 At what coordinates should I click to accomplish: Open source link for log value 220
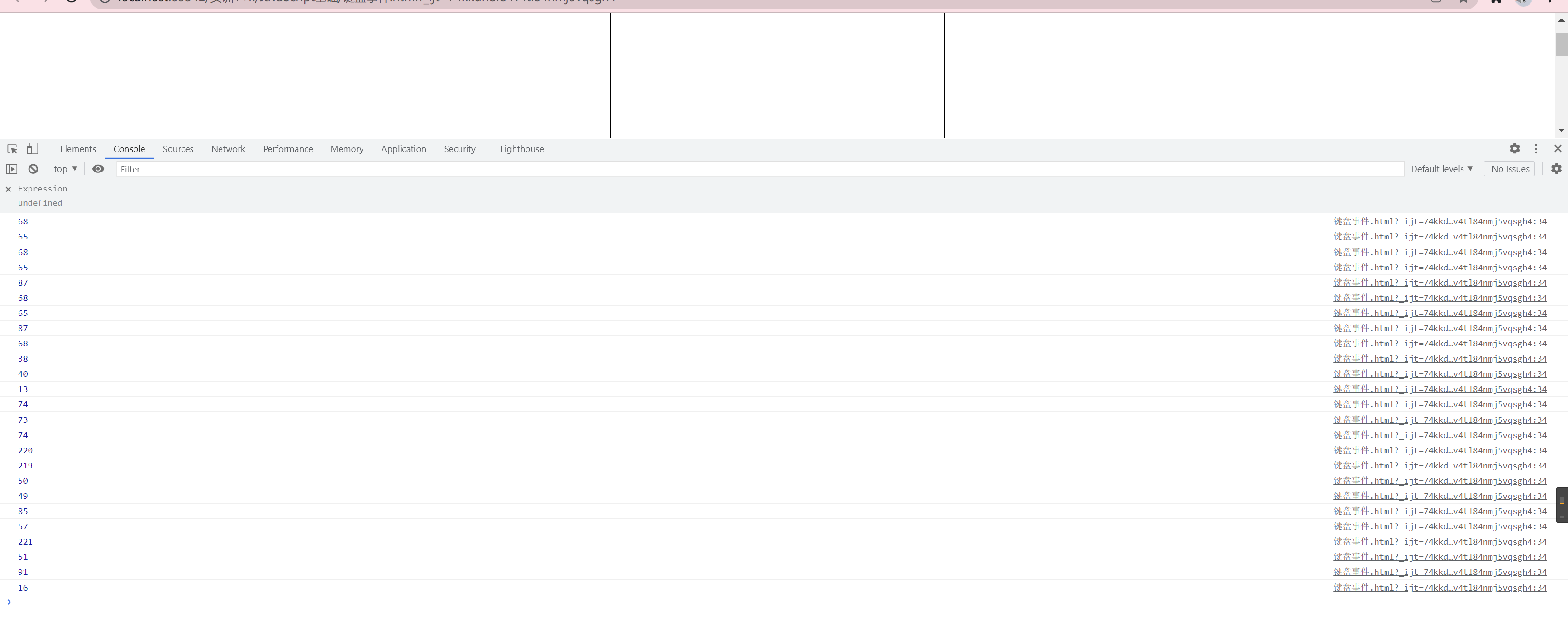pyautogui.click(x=1440, y=450)
